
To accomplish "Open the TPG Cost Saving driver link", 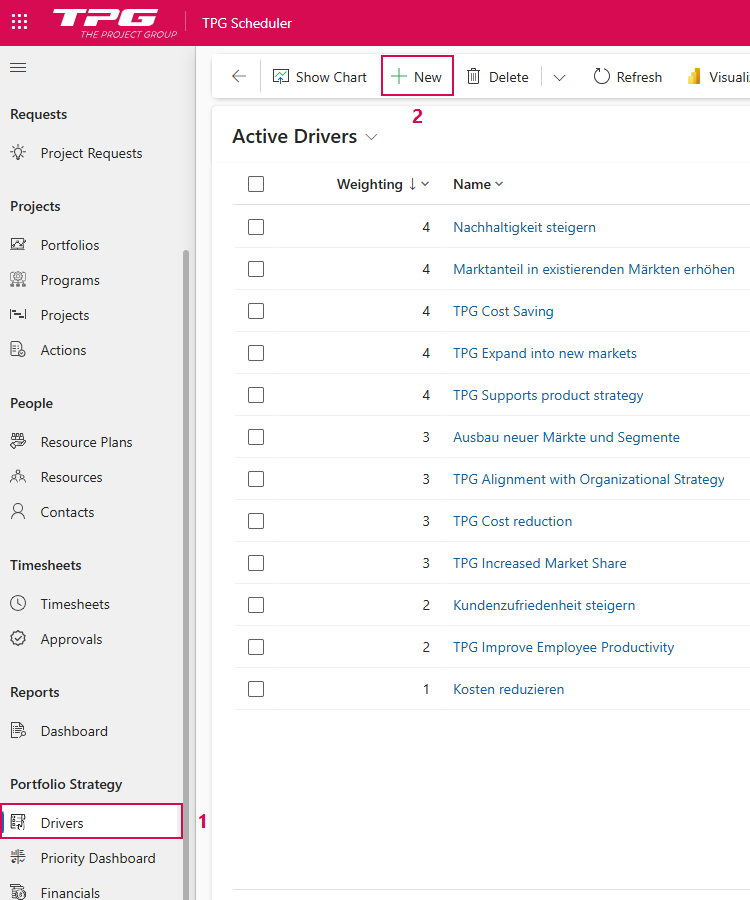I will [503, 311].
